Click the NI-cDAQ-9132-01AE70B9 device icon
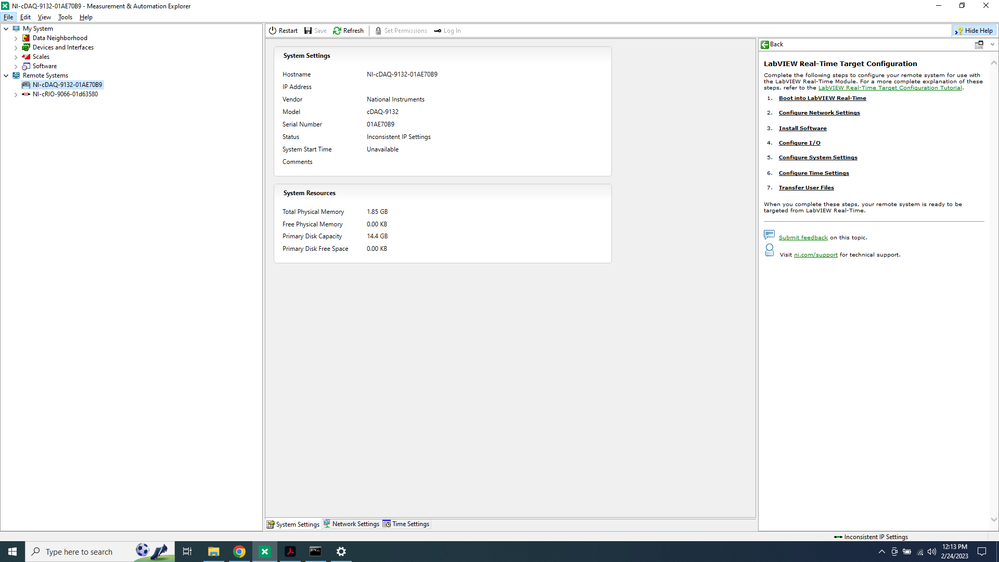The width and height of the screenshot is (999, 562). point(26,85)
